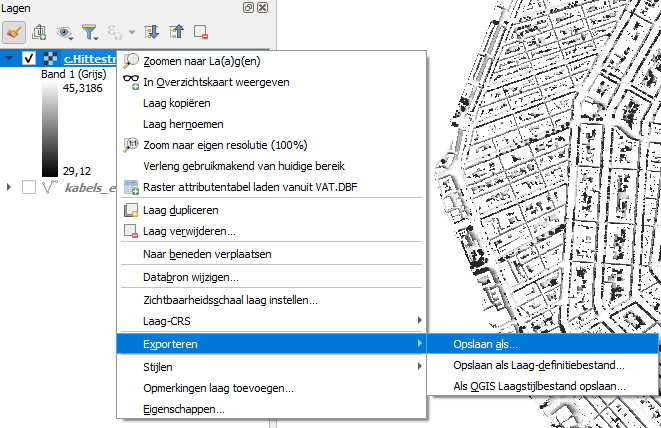Choose 'Zichtbaarheidsschaal laag instellen...'
Image resolution: width=661 pixels, height=428 pixels.
tap(271, 300)
